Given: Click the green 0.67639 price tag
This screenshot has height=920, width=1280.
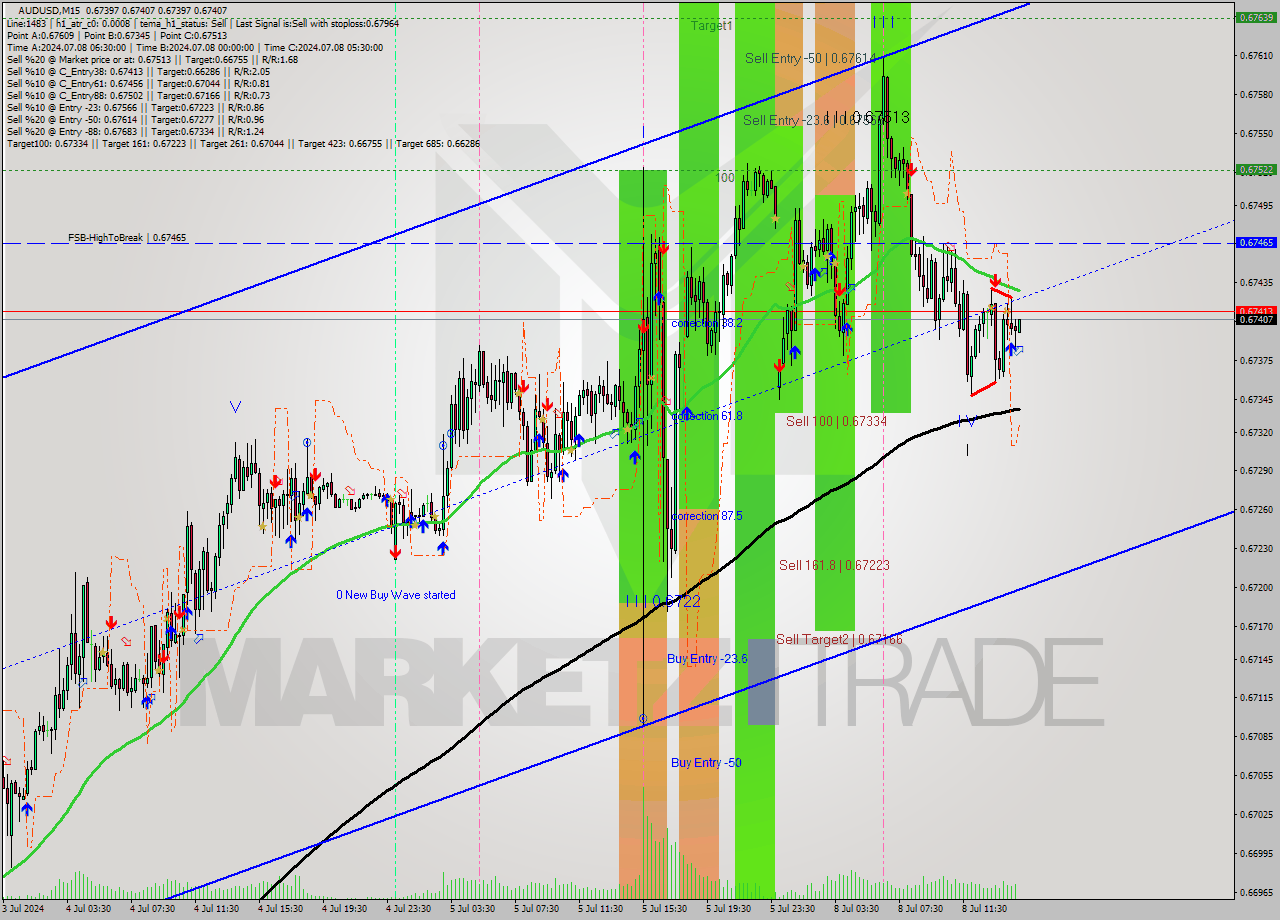Looking at the screenshot, I should coord(1256,17).
